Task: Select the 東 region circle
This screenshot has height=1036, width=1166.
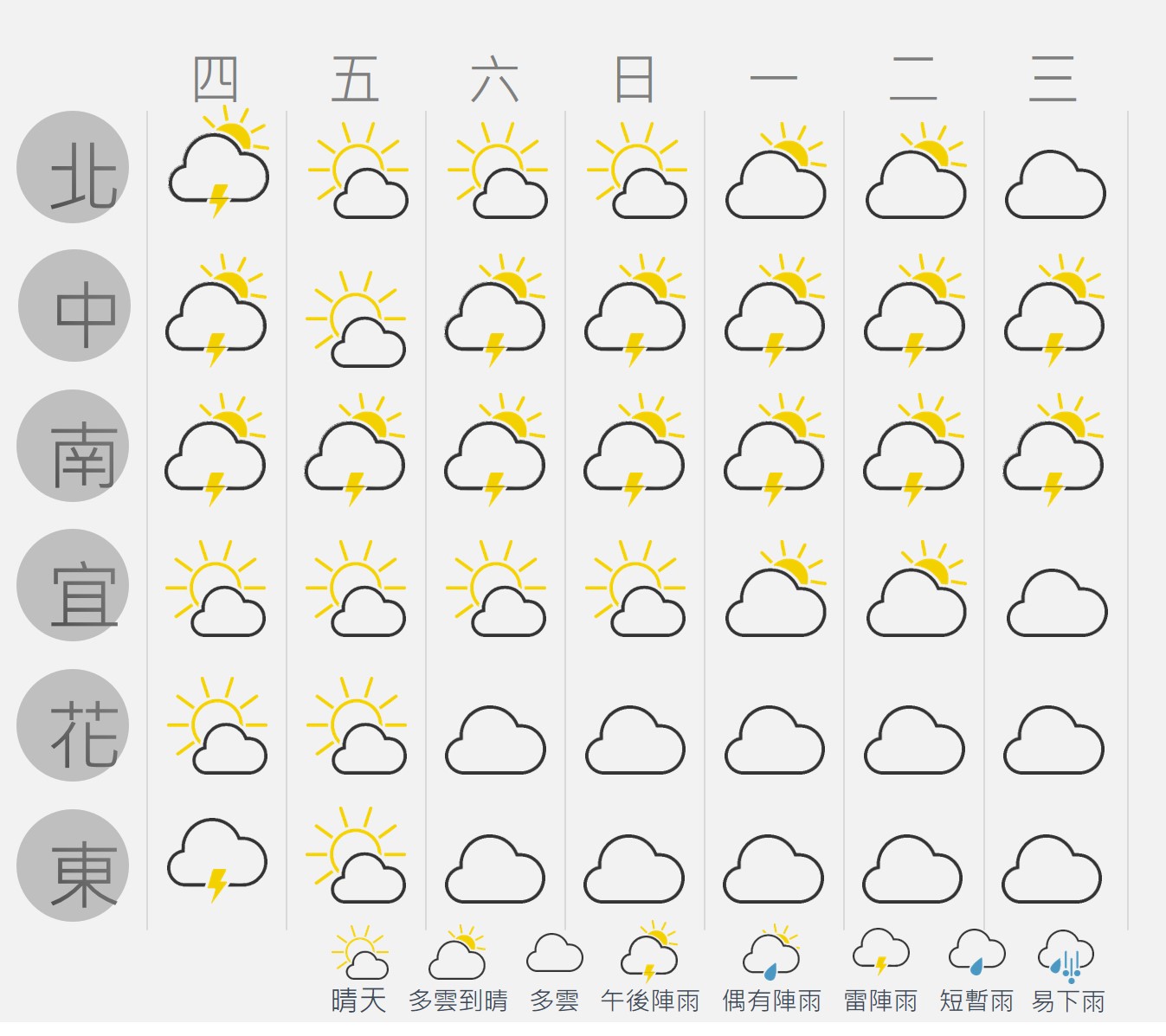Action: pyautogui.click(x=74, y=865)
